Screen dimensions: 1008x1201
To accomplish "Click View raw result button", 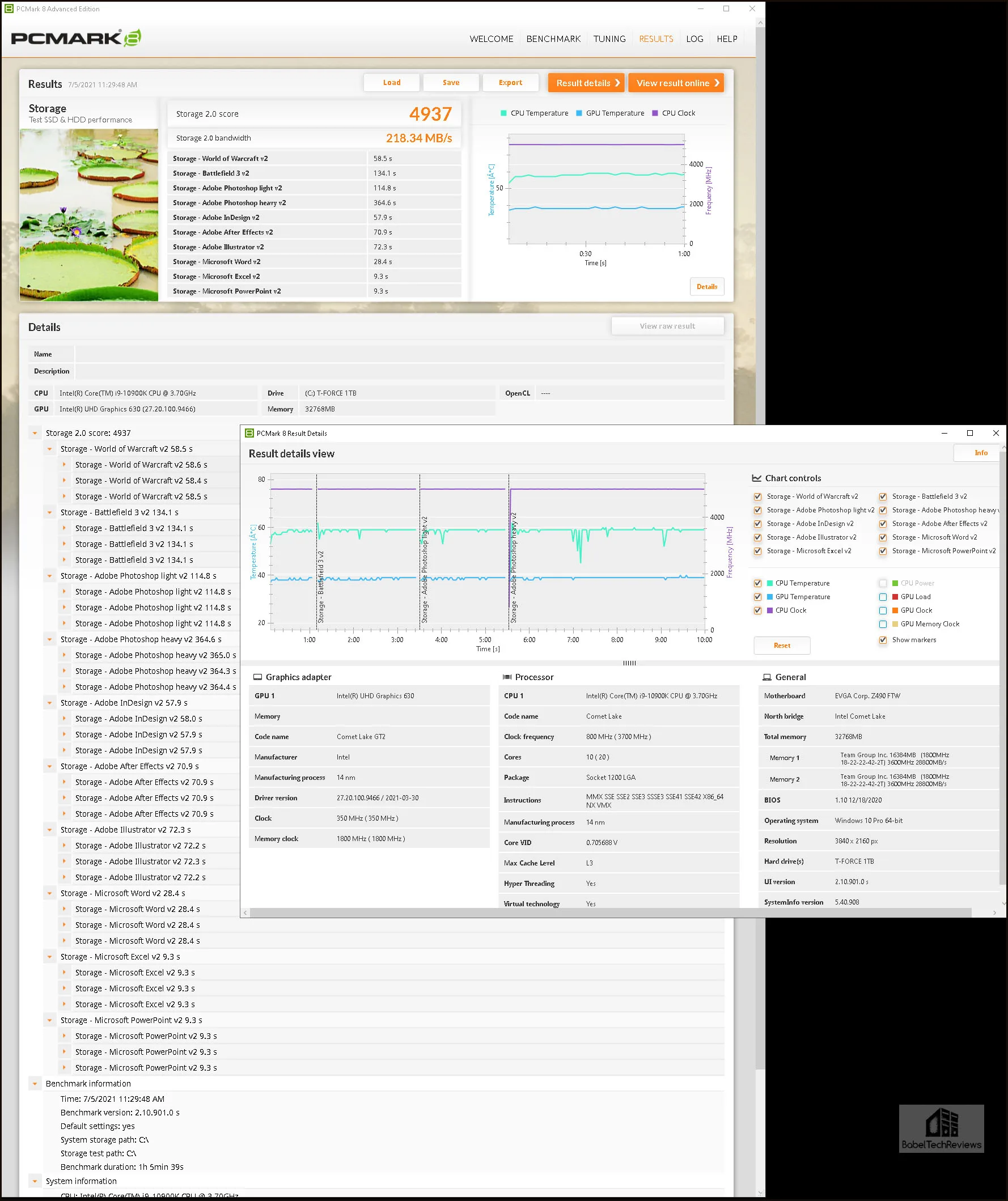I will (x=668, y=326).
